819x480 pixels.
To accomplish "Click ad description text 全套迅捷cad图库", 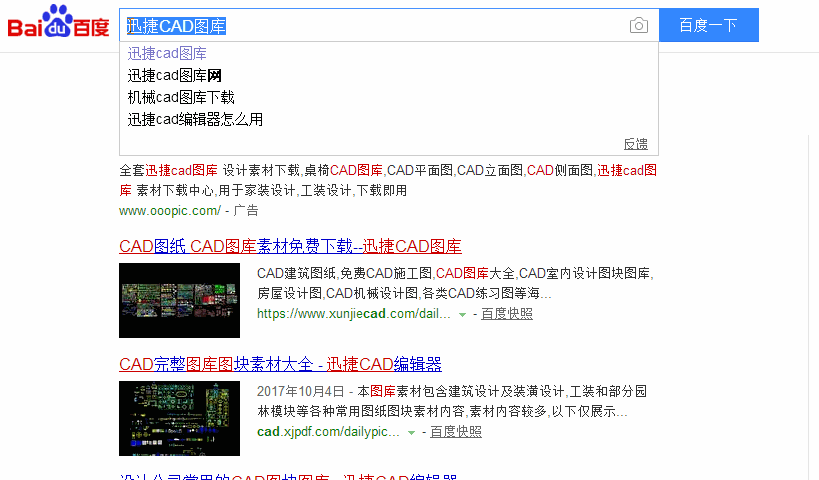I will point(168,170).
